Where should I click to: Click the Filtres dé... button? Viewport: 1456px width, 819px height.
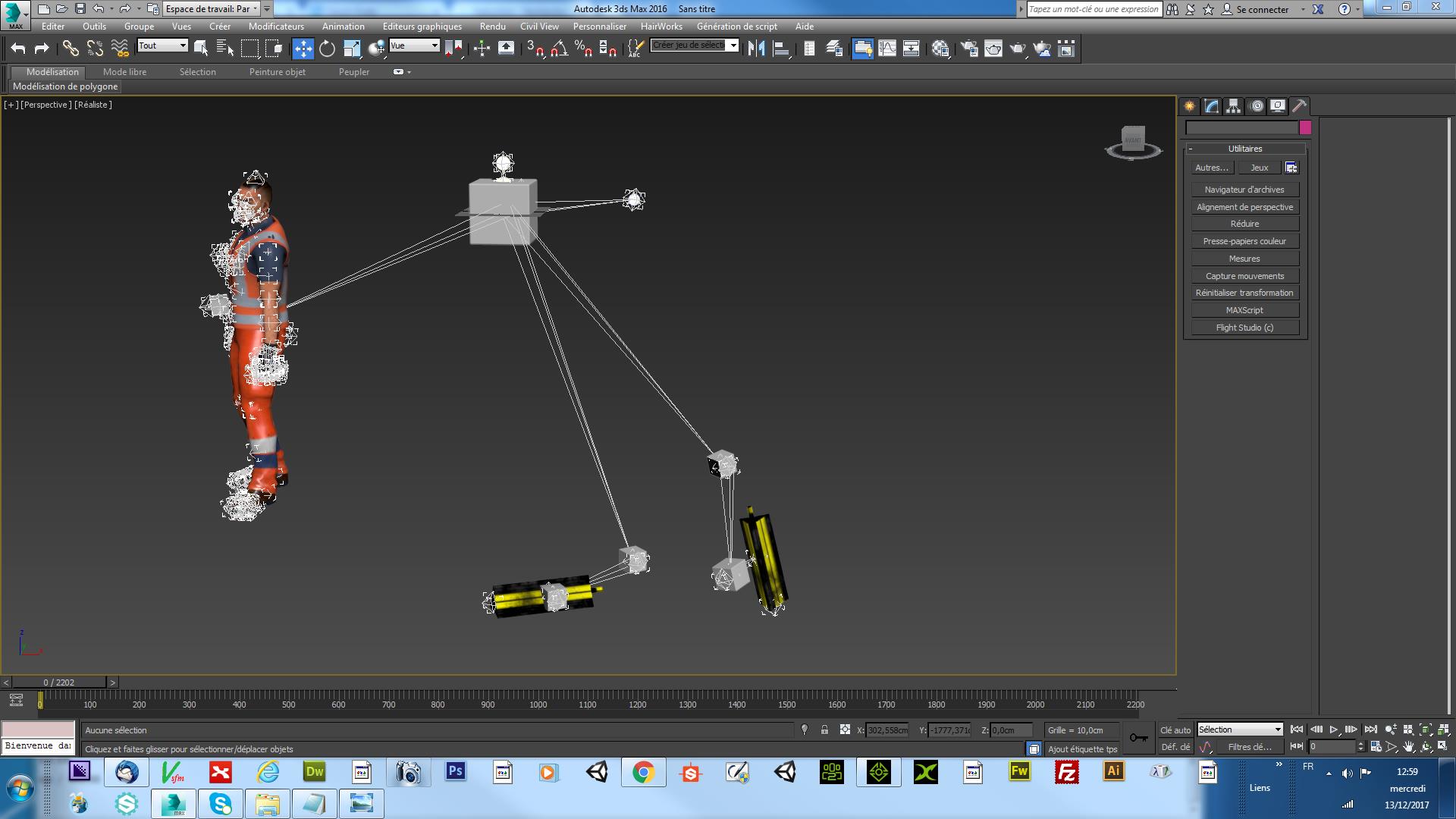(x=1250, y=747)
